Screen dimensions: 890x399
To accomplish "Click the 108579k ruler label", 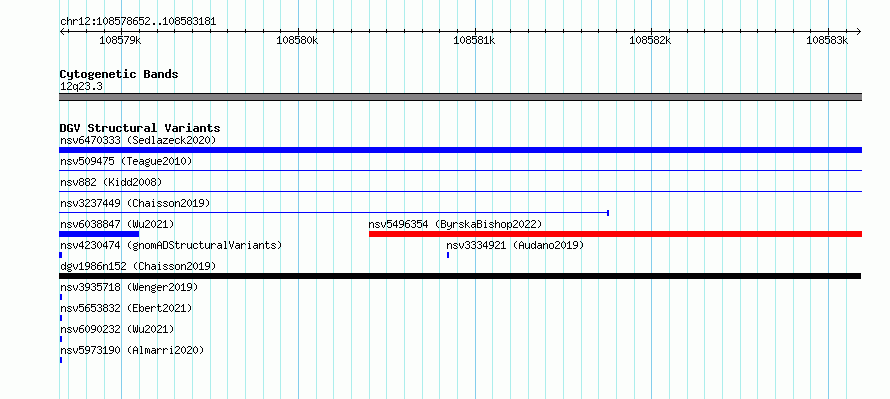I will pyautogui.click(x=120, y=40).
